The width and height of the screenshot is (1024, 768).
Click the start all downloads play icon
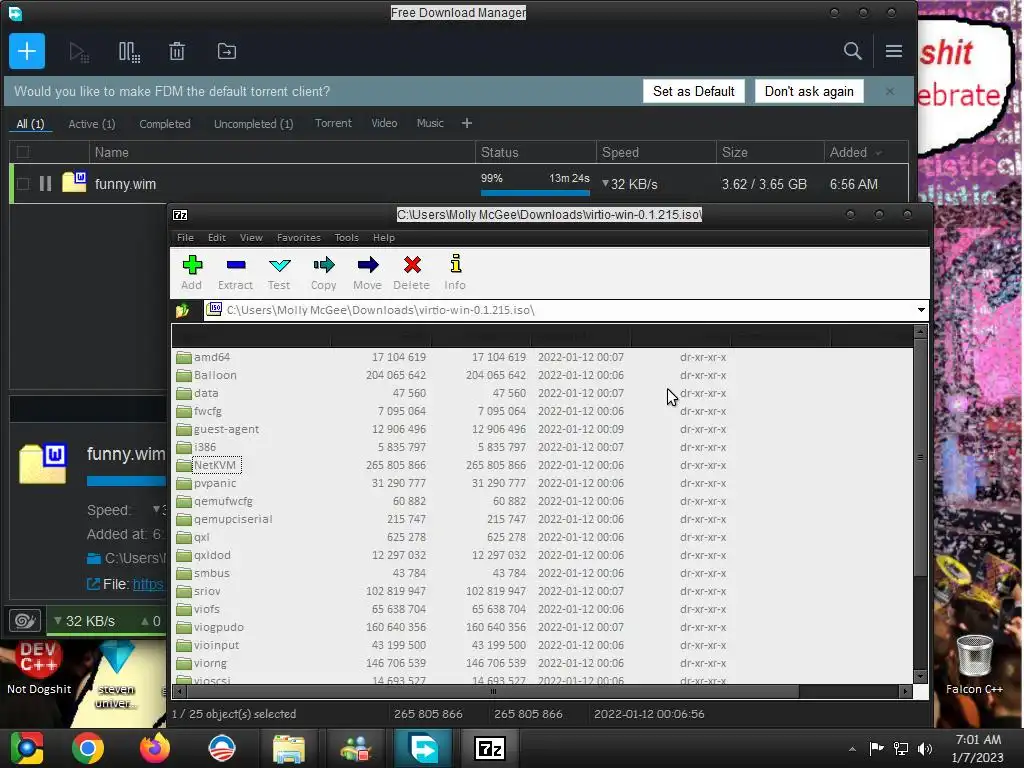(78, 52)
